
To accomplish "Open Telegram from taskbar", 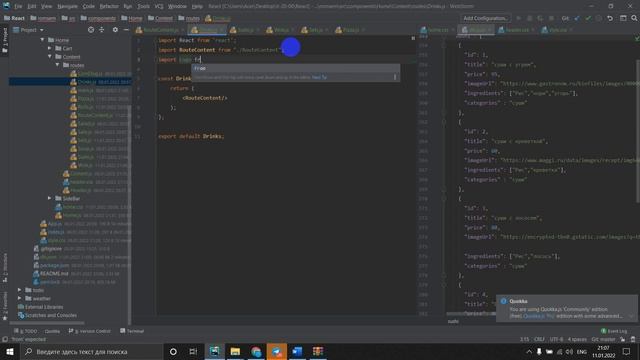I will click(x=277, y=352).
